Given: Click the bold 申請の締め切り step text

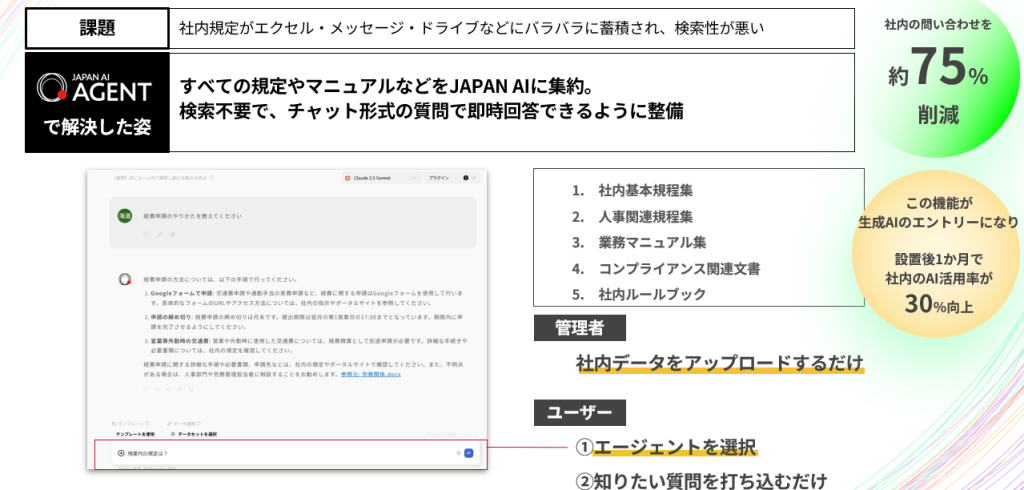Looking at the screenshot, I should coord(172,317).
